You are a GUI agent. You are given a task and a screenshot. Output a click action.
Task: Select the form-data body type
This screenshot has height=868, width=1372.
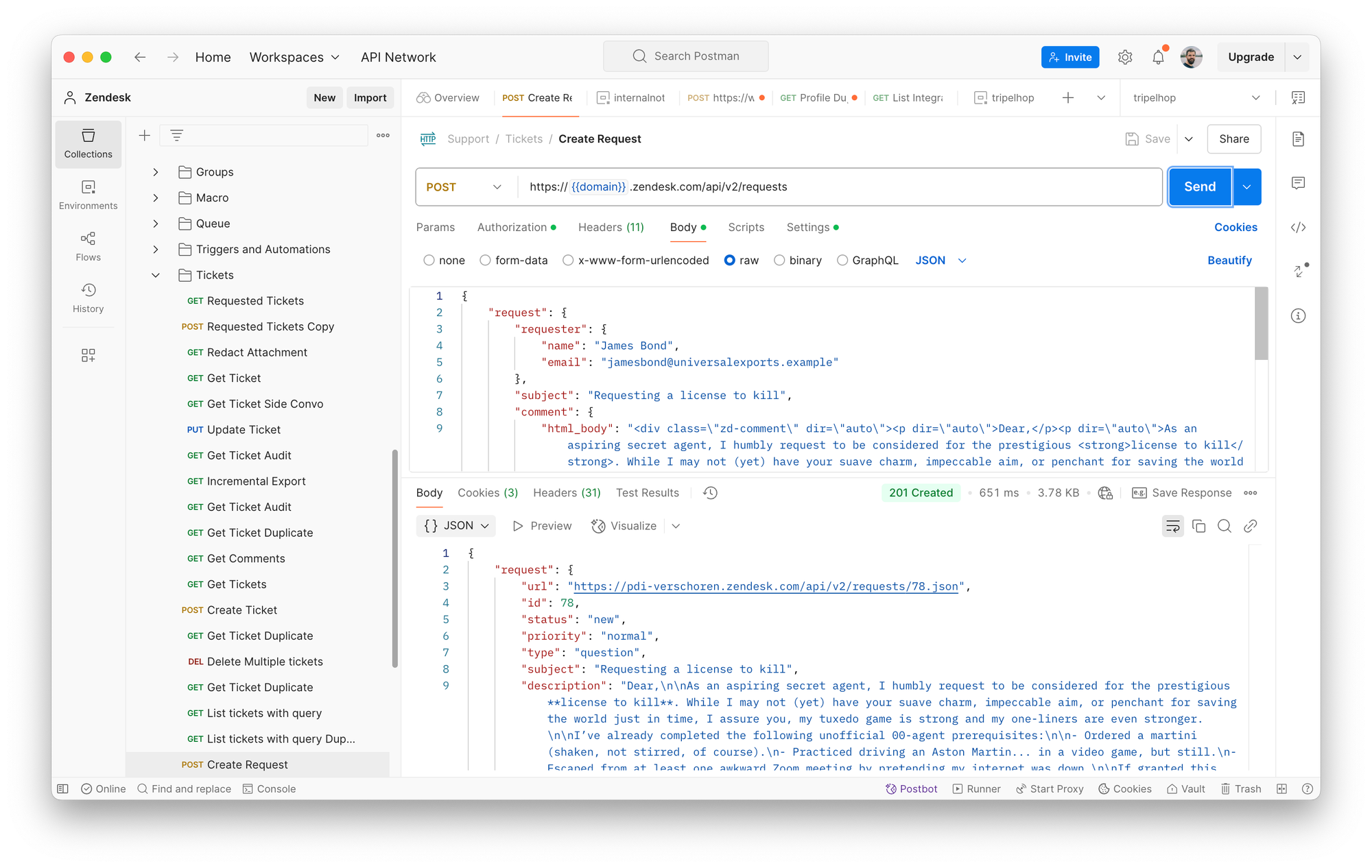(x=485, y=261)
